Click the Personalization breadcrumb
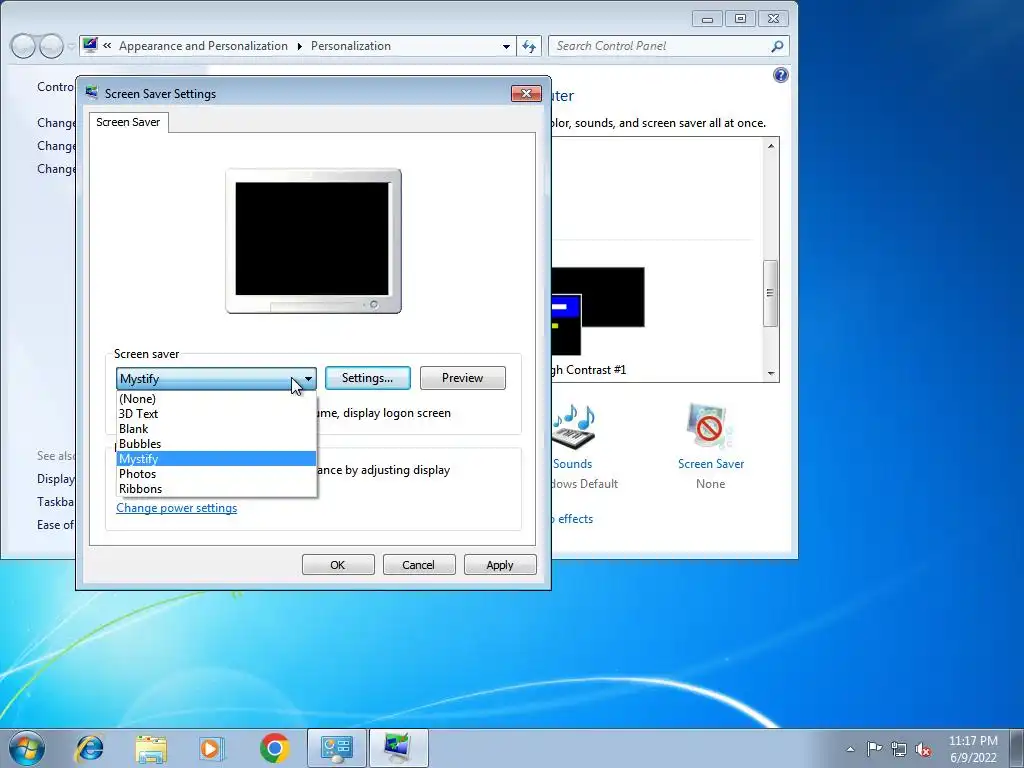The image size is (1024, 768). pyautogui.click(x=351, y=46)
